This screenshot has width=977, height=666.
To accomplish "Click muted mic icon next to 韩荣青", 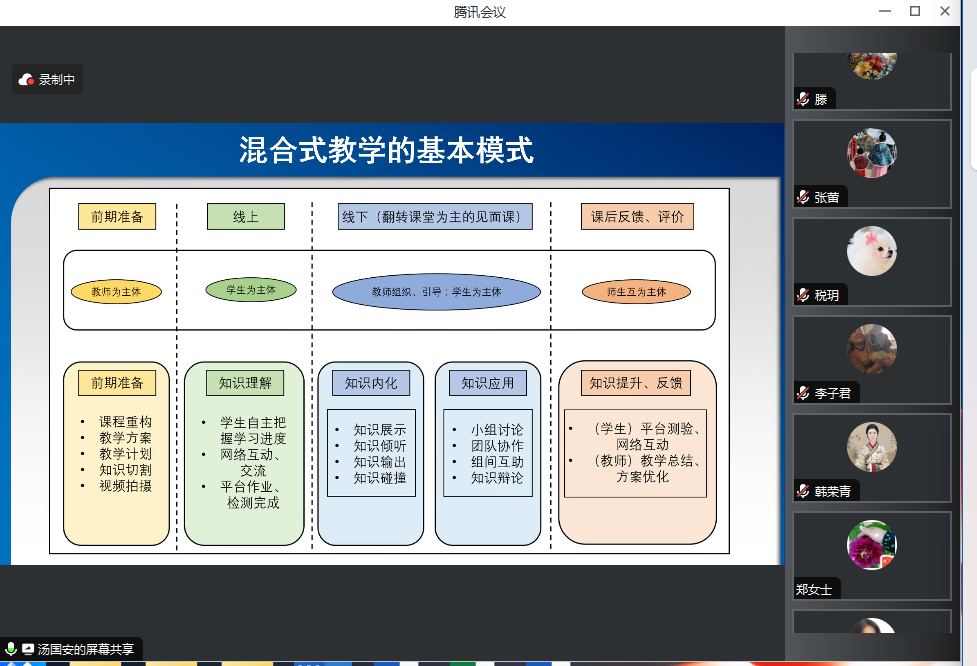I will tap(803, 491).
